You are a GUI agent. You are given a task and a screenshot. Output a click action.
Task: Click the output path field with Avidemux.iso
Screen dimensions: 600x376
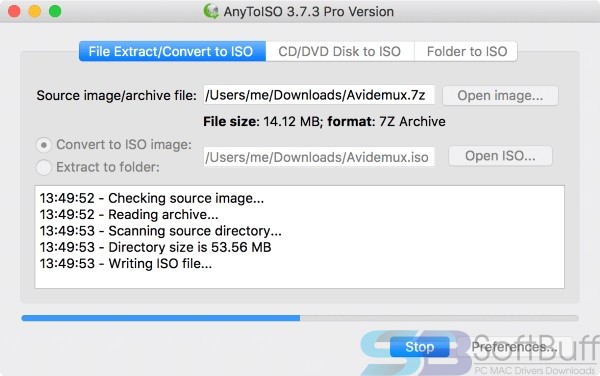(319, 157)
